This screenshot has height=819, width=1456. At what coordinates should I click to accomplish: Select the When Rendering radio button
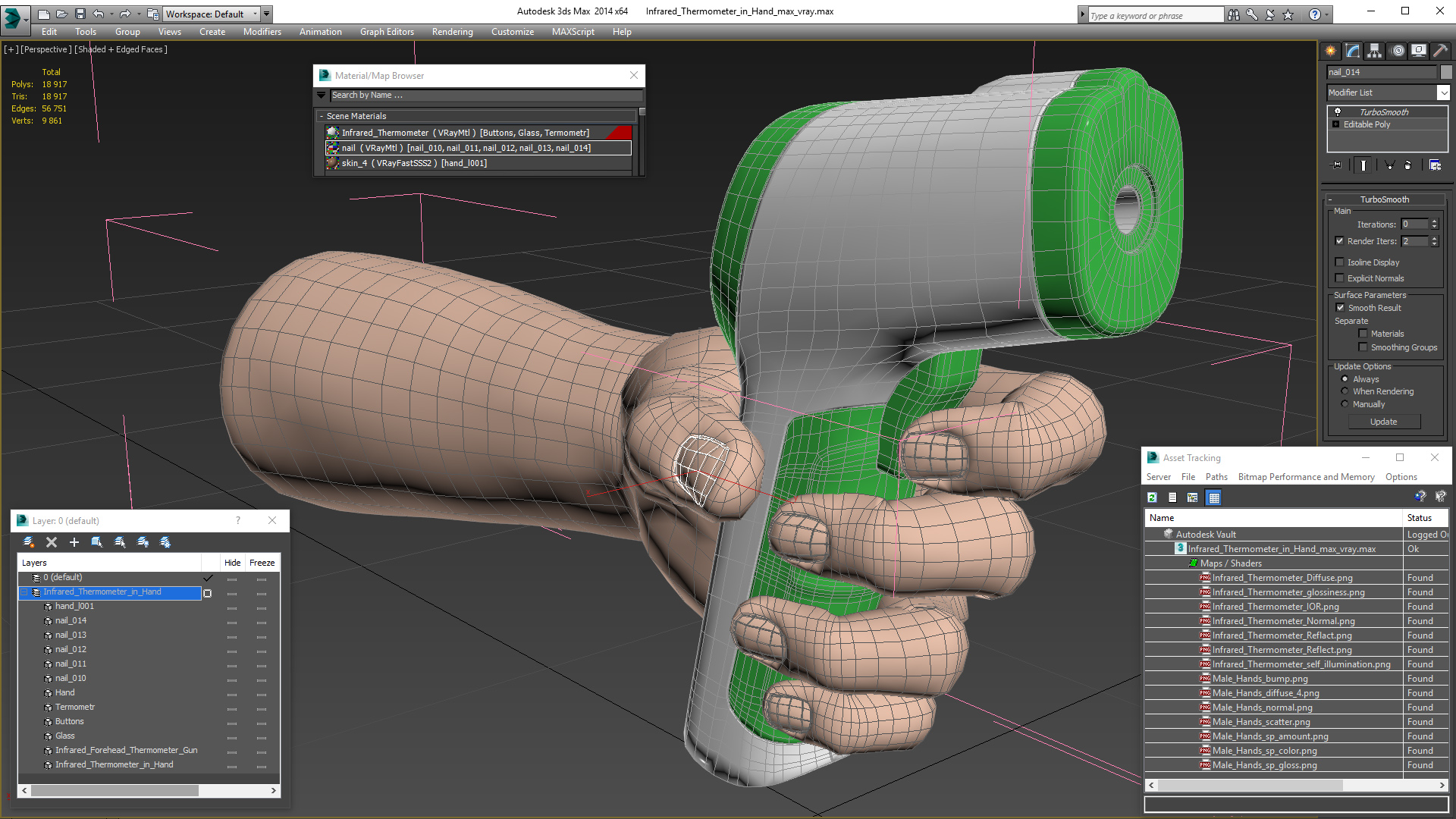pyautogui.click(x=1345, y=391)
